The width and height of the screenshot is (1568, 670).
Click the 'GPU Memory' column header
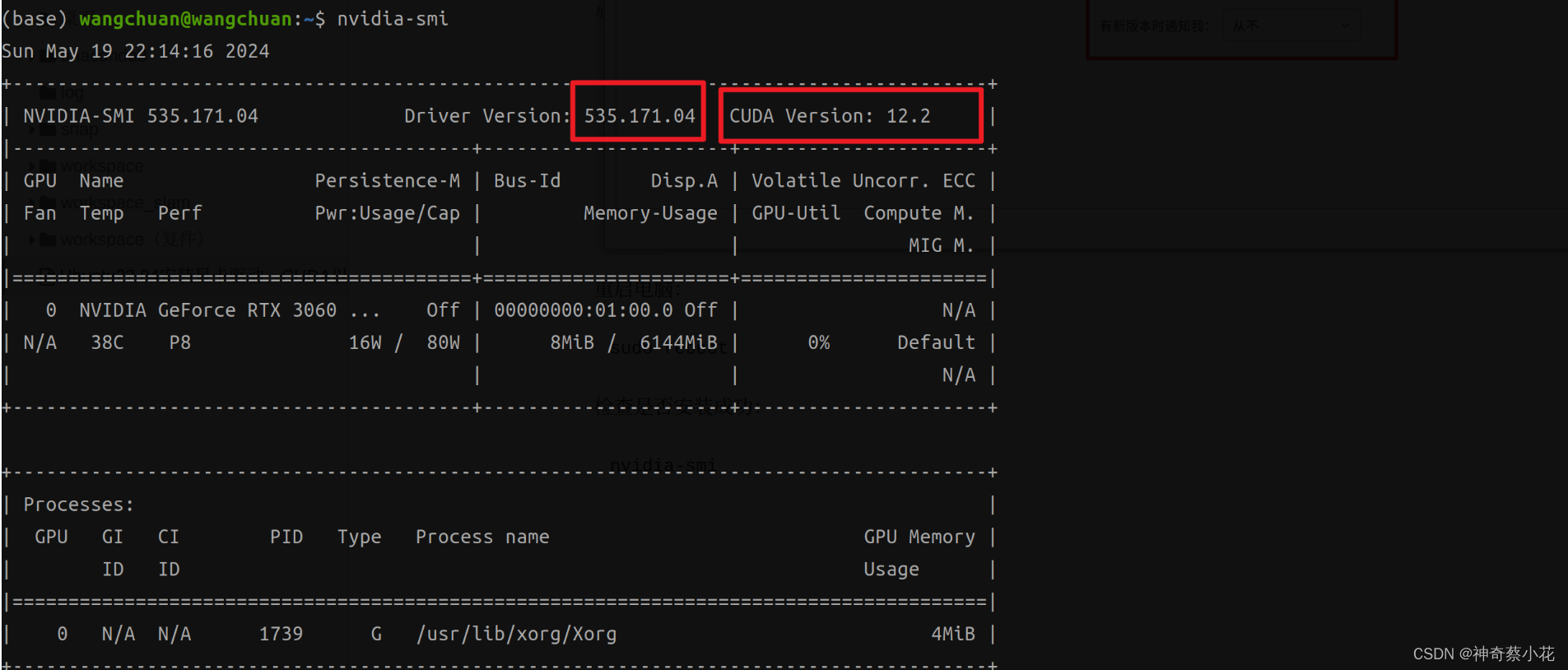919,537
